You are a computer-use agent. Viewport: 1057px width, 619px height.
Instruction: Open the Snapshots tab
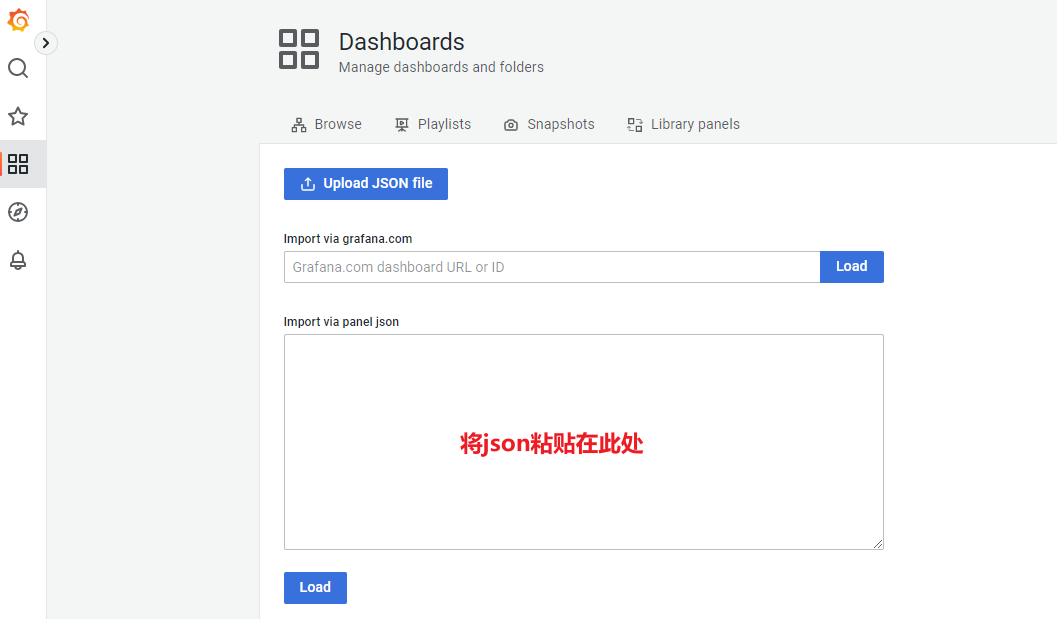[560, 125]
